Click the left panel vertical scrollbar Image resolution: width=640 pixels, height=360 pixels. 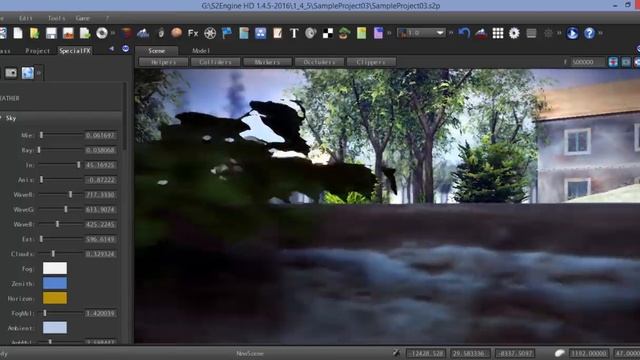pos(125,116)
